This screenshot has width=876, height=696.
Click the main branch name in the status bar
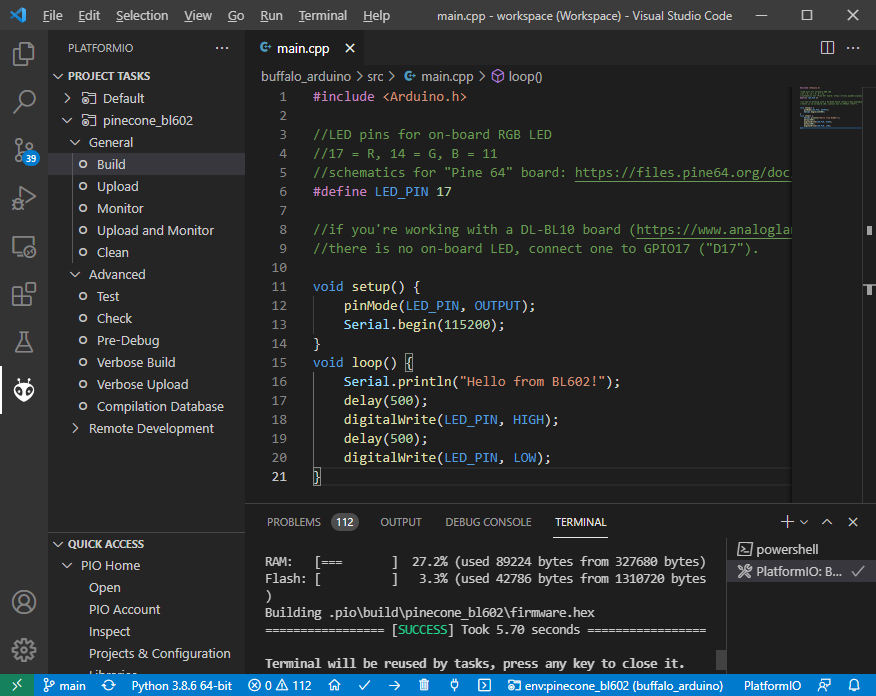[65, 685]
